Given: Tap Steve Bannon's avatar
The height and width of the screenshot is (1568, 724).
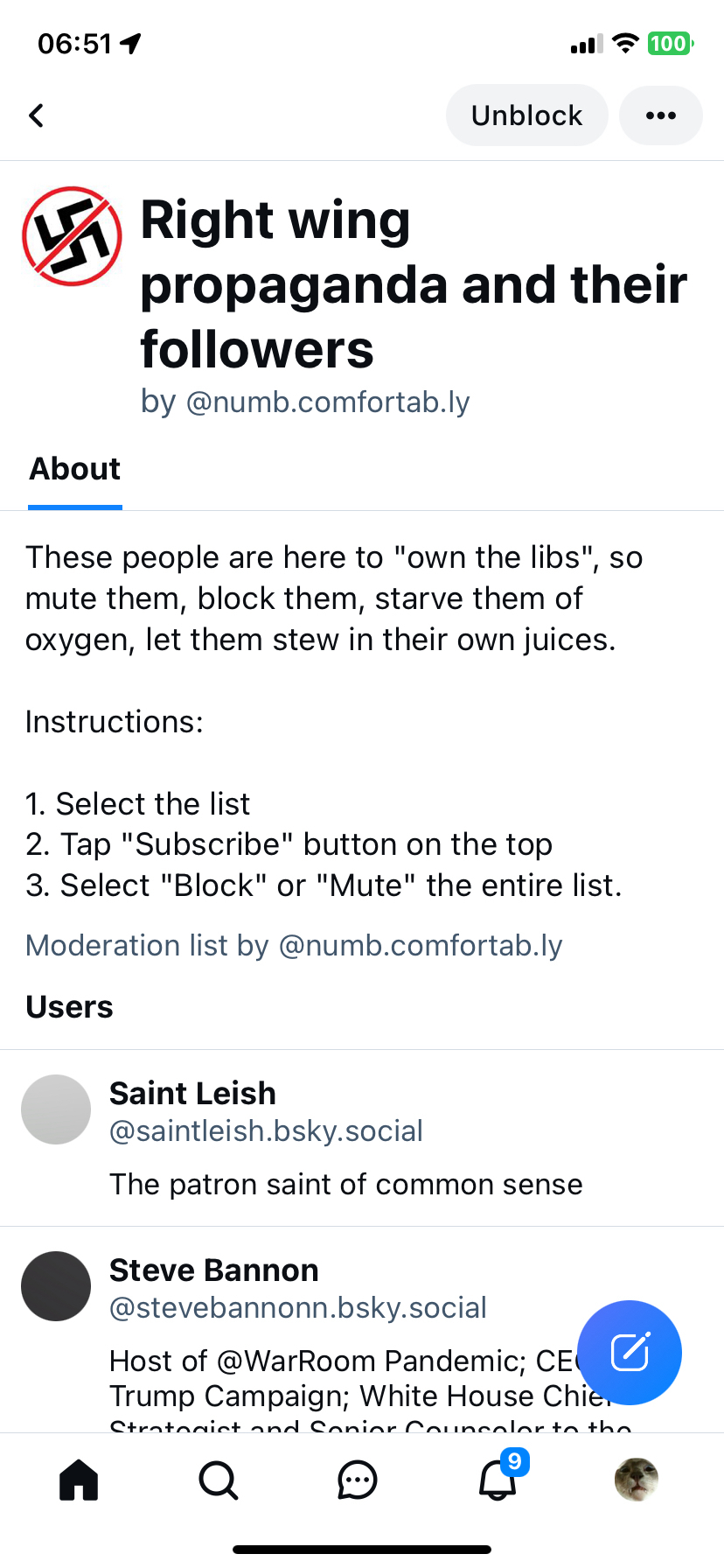Looking at the screenshot, I should click(56, 1286).
